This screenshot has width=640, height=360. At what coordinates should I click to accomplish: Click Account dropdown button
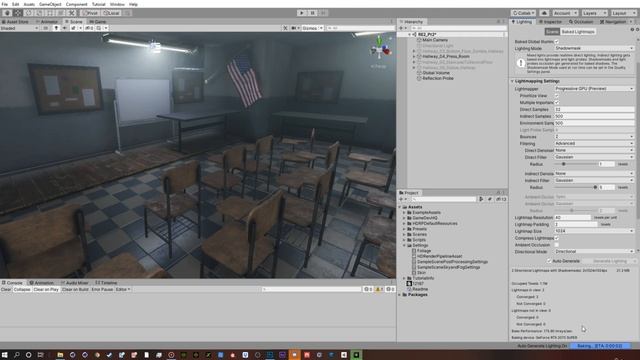(565, 13)
